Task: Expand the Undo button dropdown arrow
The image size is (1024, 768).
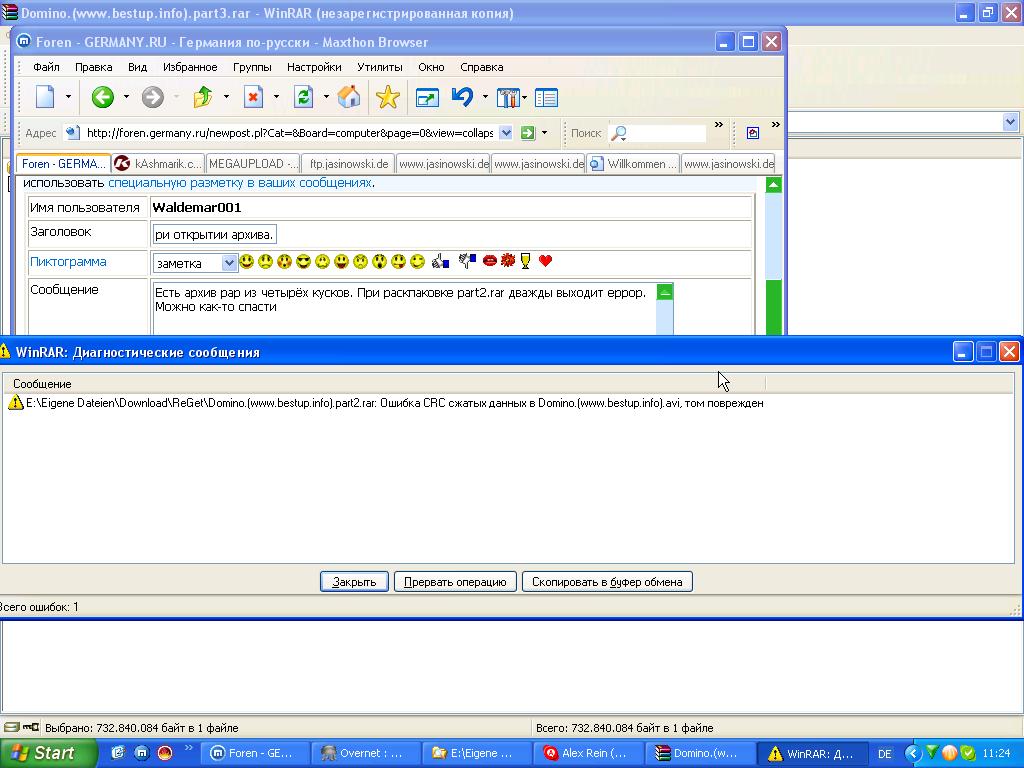Action: pos(485,97)
